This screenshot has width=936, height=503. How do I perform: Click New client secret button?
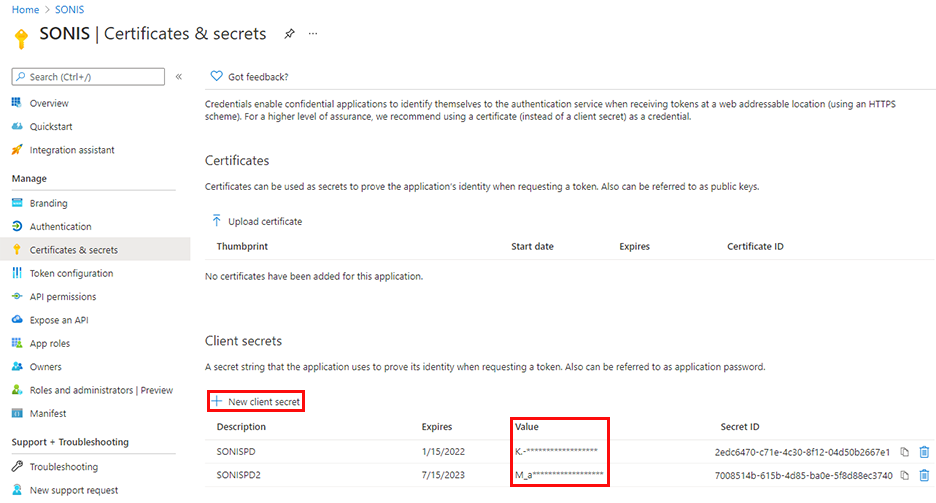pyautogui.click(x=255, y=402)
